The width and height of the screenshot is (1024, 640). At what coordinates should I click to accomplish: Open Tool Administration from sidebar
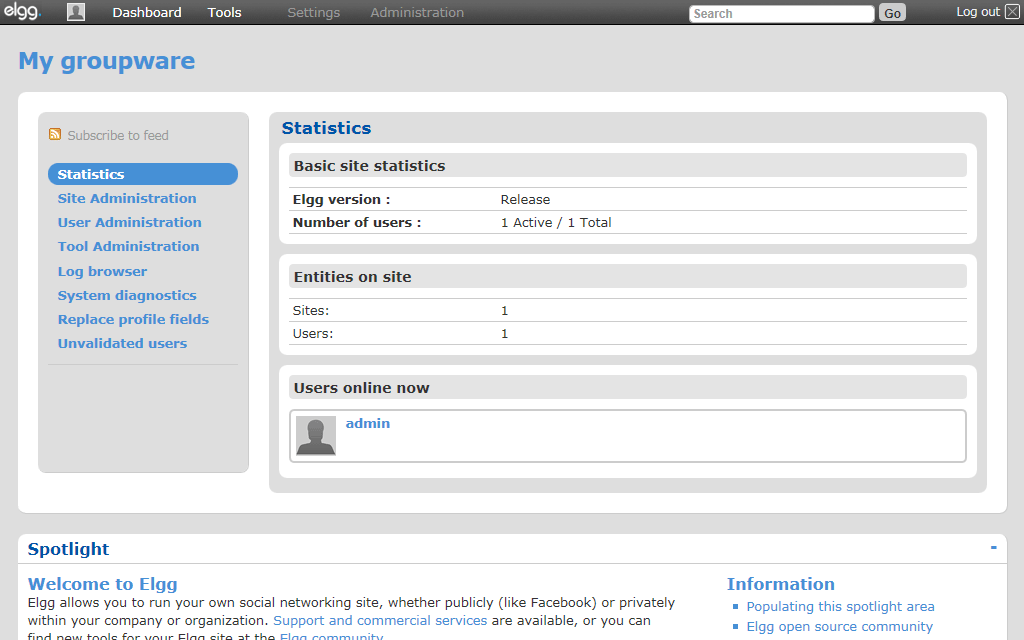tap(128, 246)
